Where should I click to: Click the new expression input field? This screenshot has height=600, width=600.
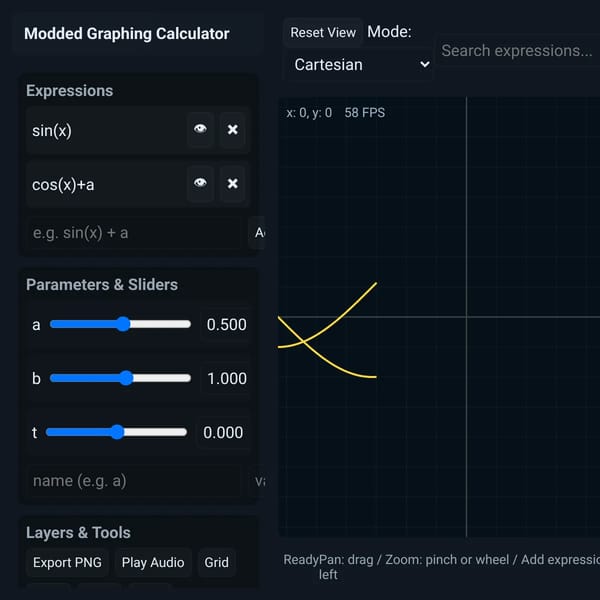point(134,233)
